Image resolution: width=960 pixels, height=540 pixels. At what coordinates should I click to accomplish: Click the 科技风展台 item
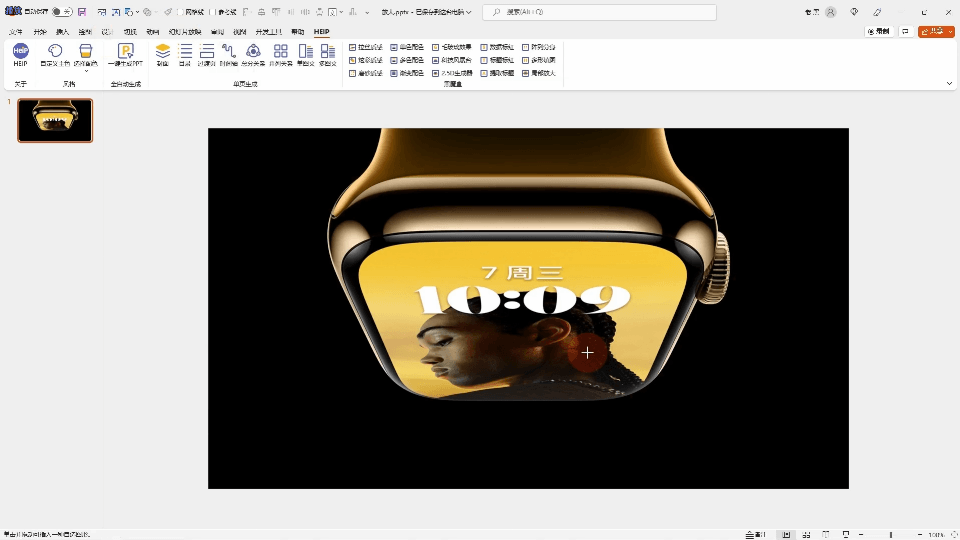(x=452, y=60)
